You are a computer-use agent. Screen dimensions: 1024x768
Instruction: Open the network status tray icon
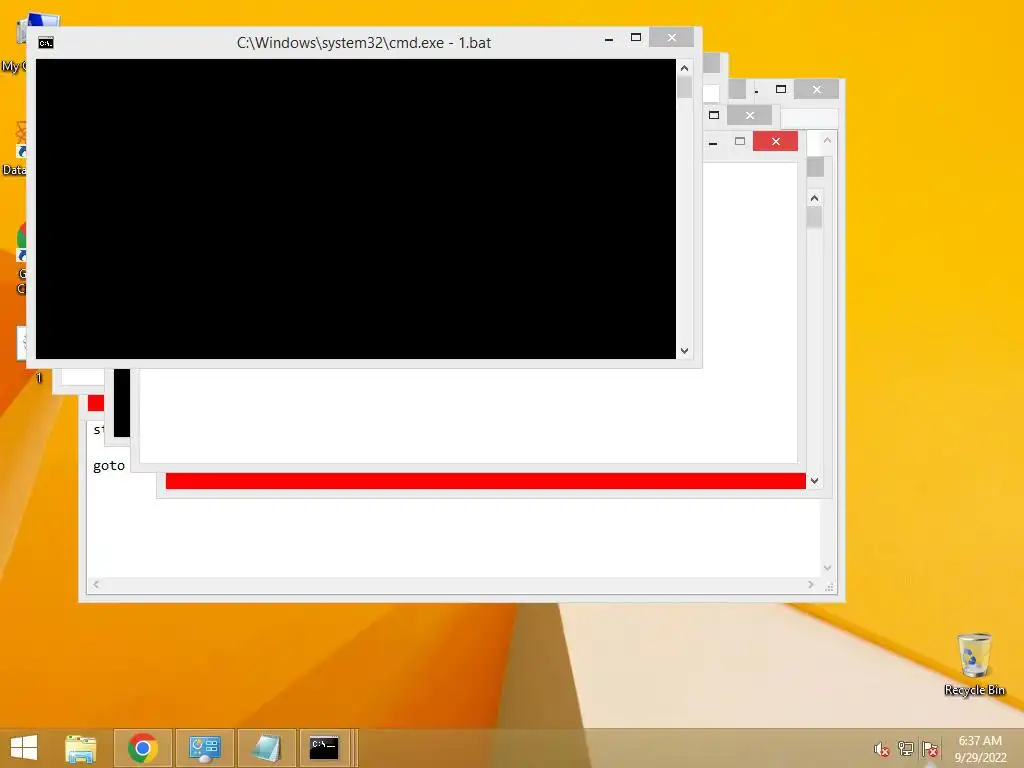coord(906,749)
